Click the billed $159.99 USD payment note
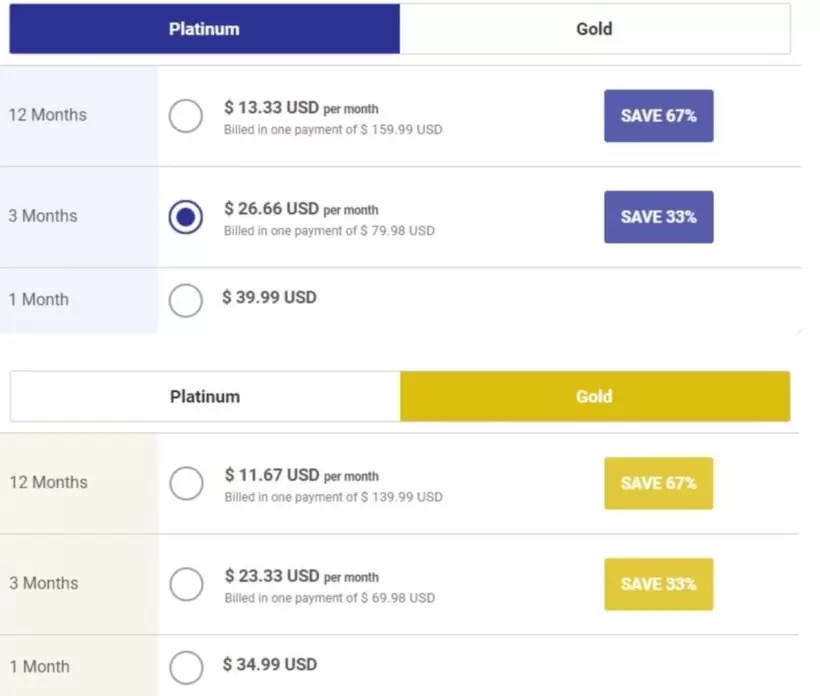Image resolution: width=820 pixels, height=696 pixels. click(333, 130)
